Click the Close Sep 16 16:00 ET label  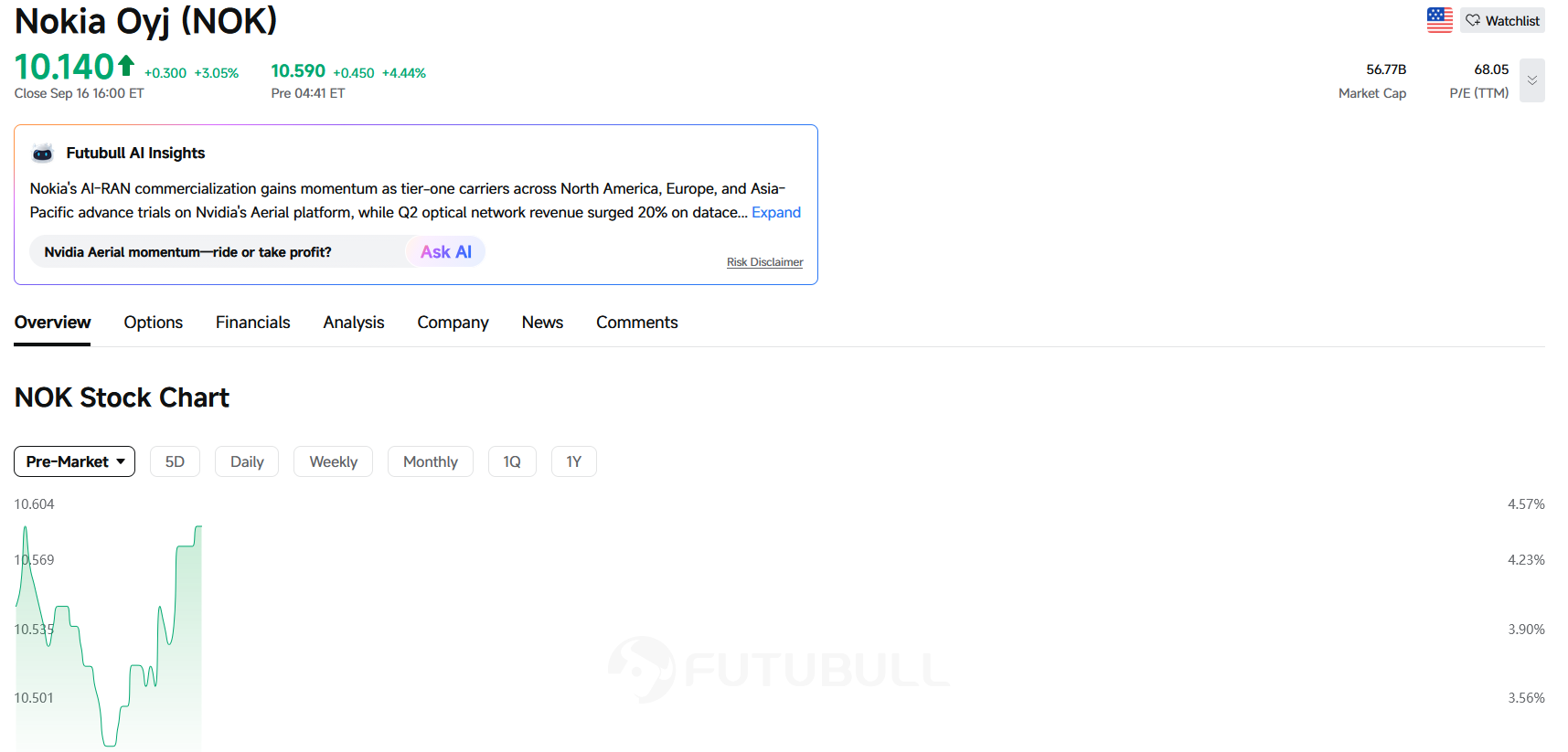(79, 93)
